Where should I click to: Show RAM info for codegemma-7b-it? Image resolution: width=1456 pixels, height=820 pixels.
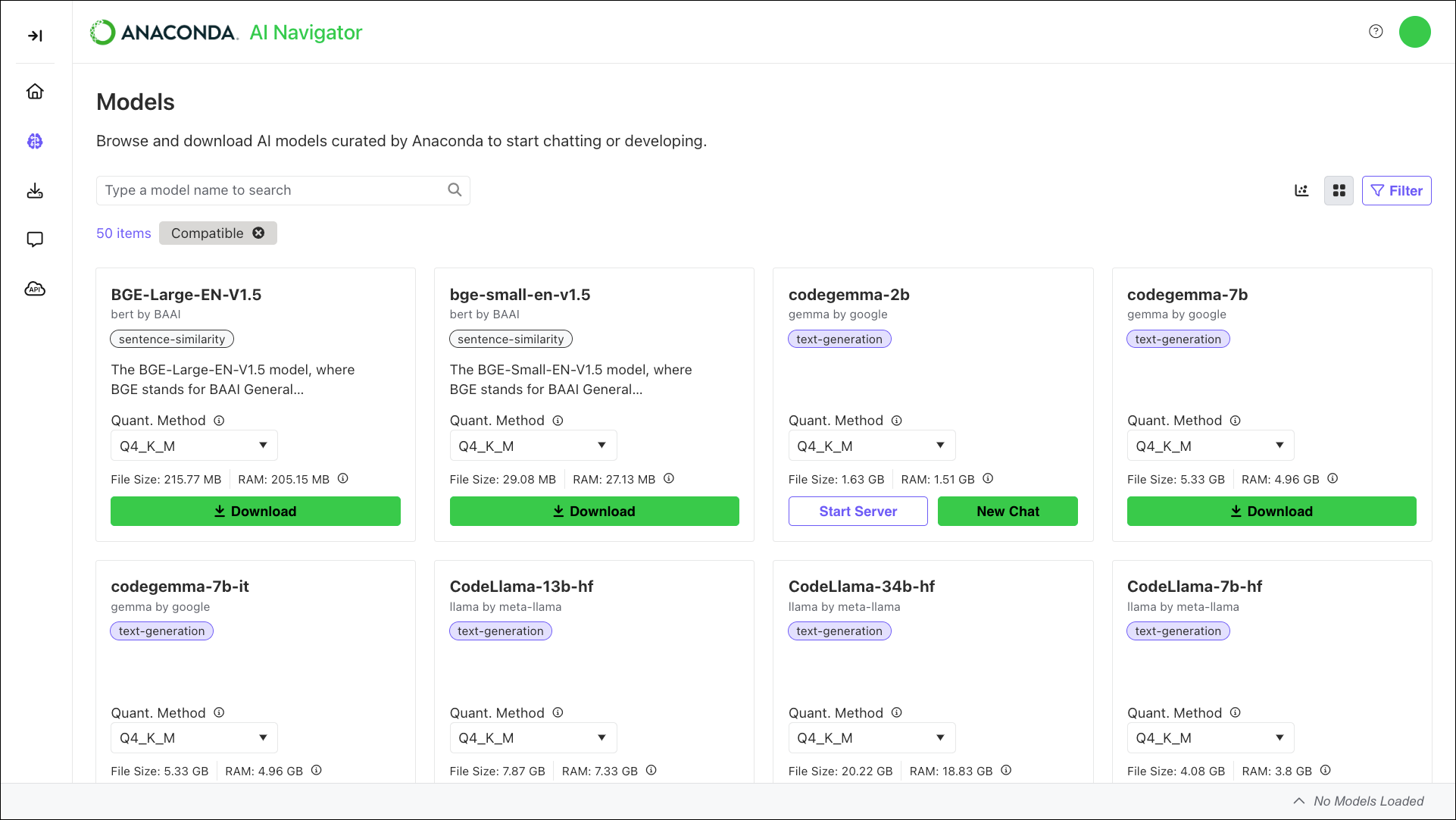(316, 770)
